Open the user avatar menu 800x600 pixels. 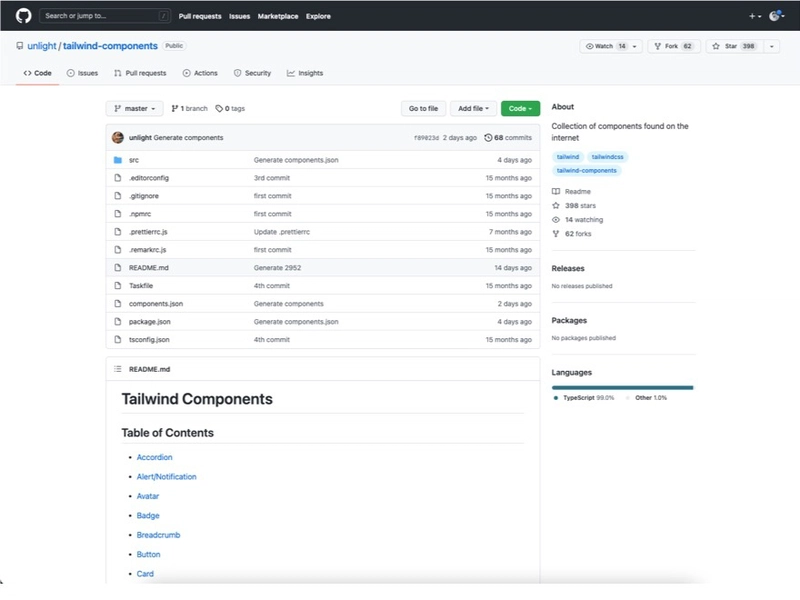point(777,16)
